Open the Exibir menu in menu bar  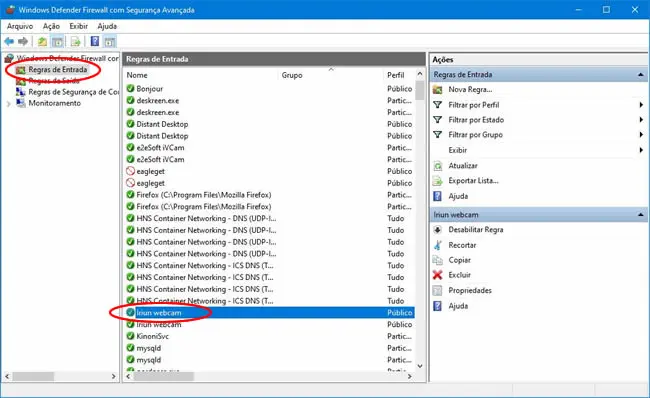click(78, 26)
